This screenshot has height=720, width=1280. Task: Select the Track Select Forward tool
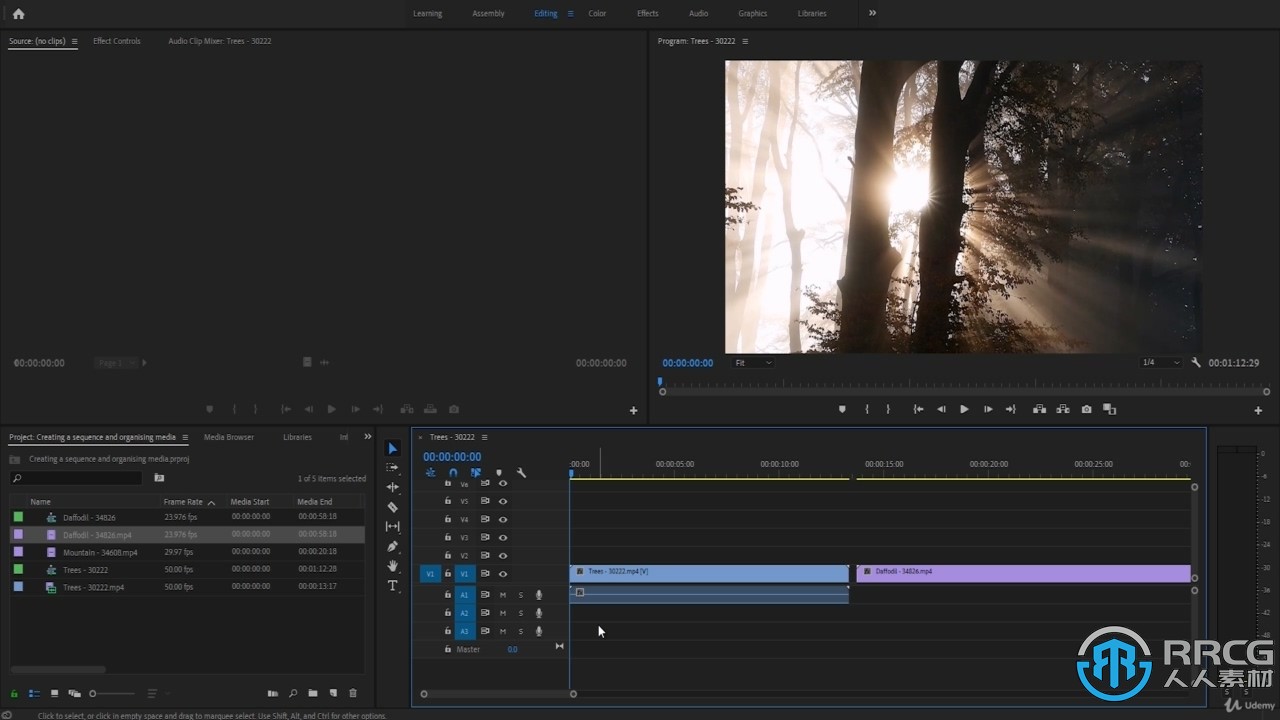click(x=393, y=467)
